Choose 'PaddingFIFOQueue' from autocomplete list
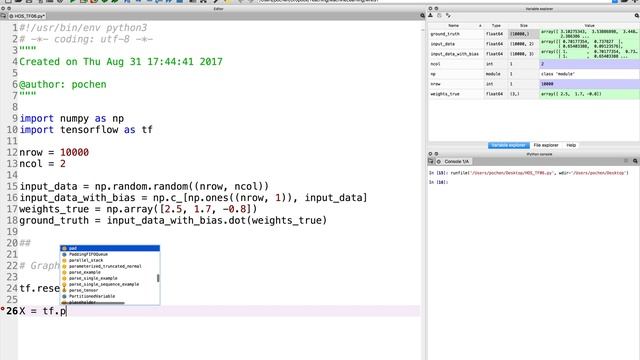 (x=109, y=254)
